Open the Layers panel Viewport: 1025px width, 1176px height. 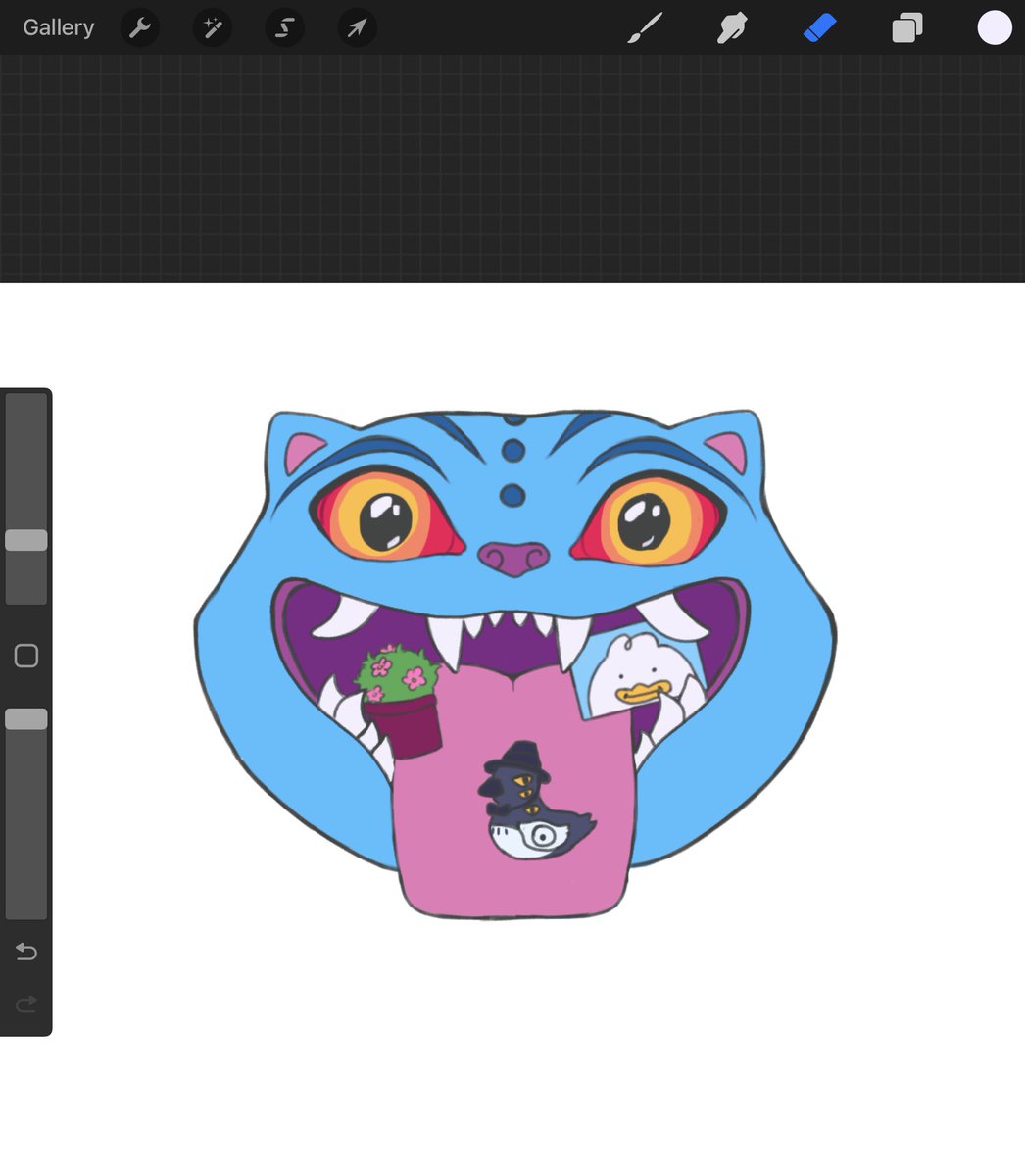[x=907, y=27]
